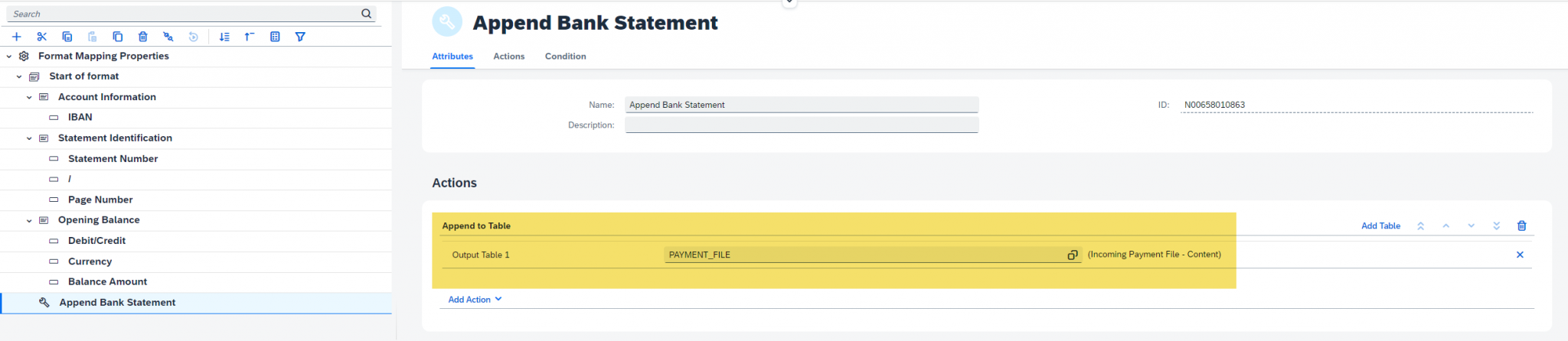Click the plus icon to add a node

click(x=17, y=37)
